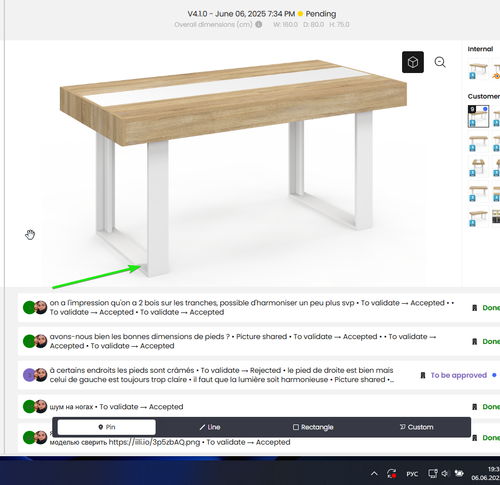Select the Custom annotation tool
The image size is (500, 485).
tap(417, 427)
